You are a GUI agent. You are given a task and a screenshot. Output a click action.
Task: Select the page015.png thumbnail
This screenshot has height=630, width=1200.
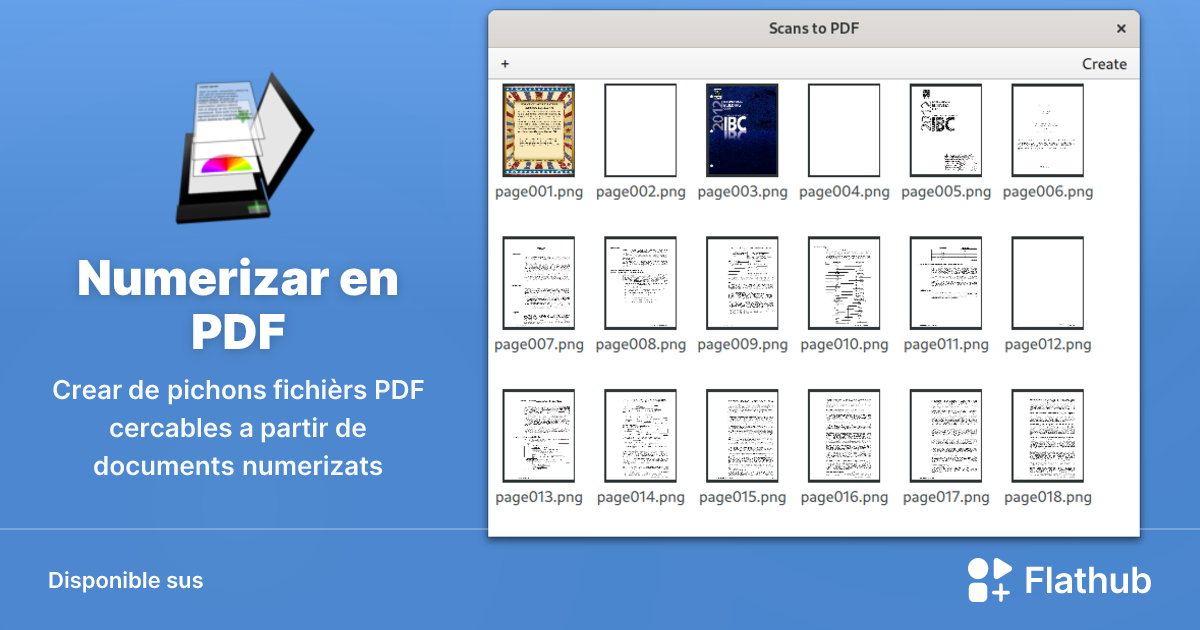coord(742,436)
